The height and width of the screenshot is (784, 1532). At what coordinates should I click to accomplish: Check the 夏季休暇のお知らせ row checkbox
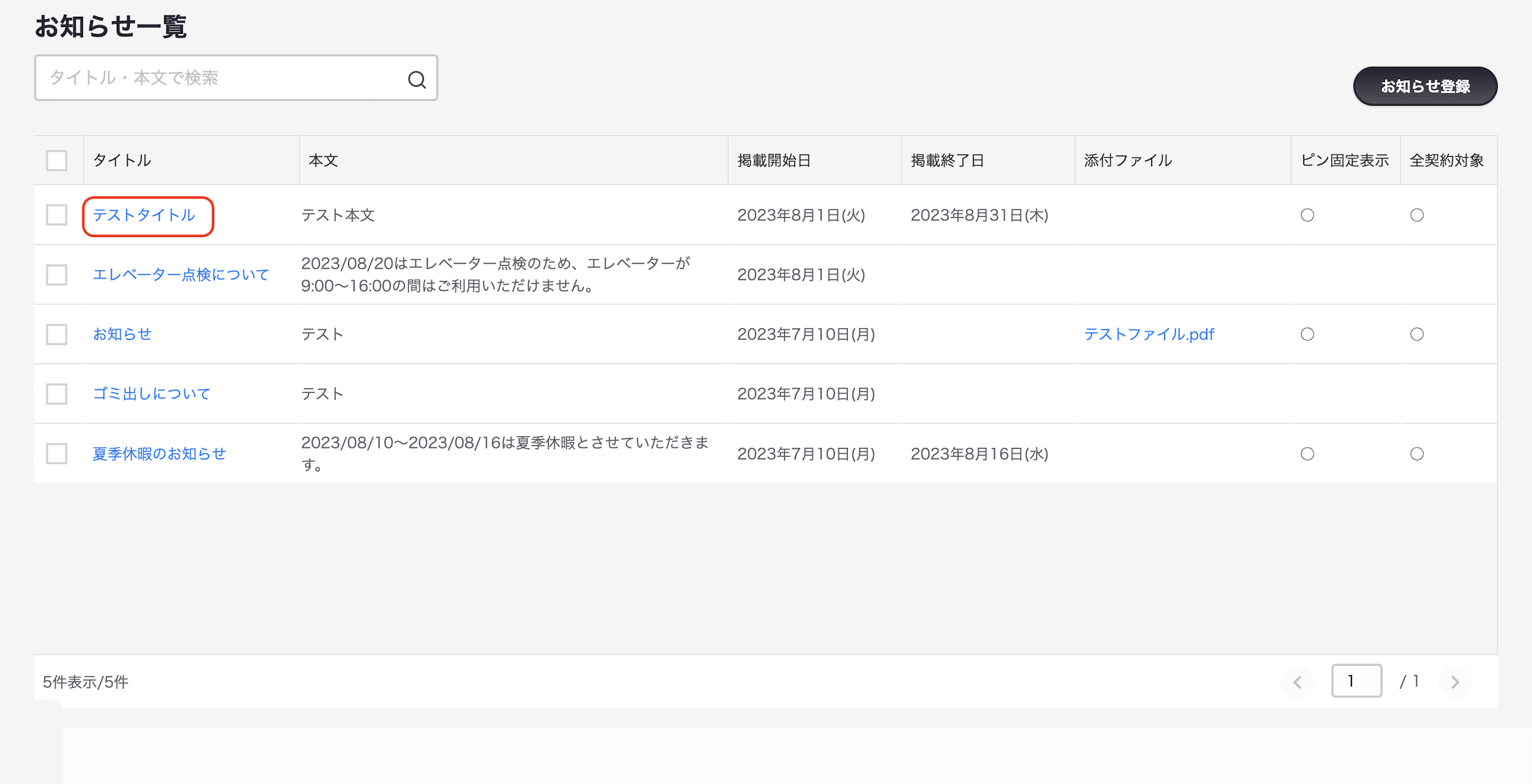click(x=56, y=454)
